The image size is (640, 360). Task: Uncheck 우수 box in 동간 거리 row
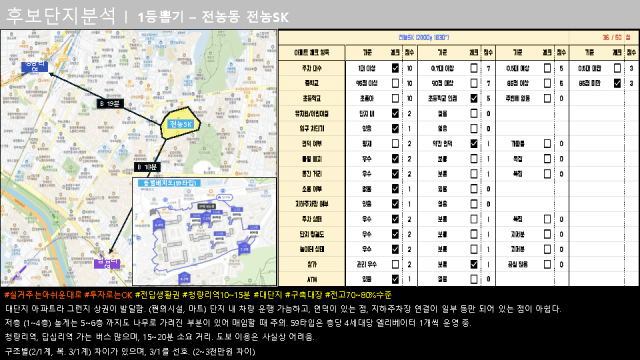tap(395, 174)
